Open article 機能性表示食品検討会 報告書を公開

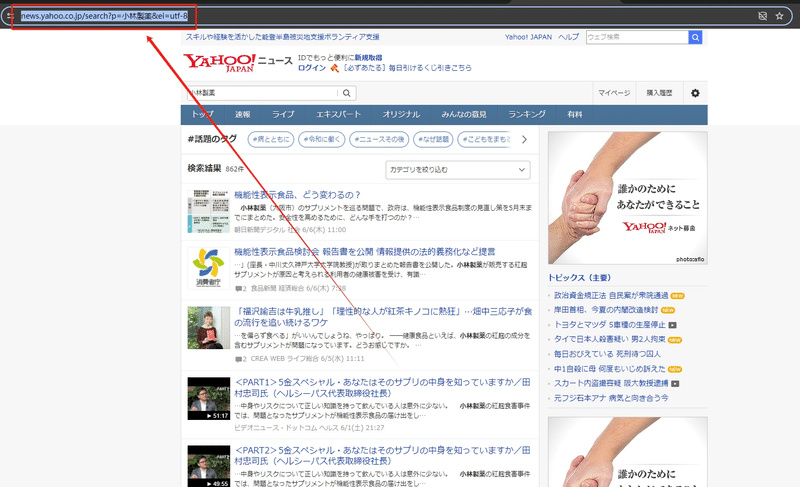tap(365, 252)
